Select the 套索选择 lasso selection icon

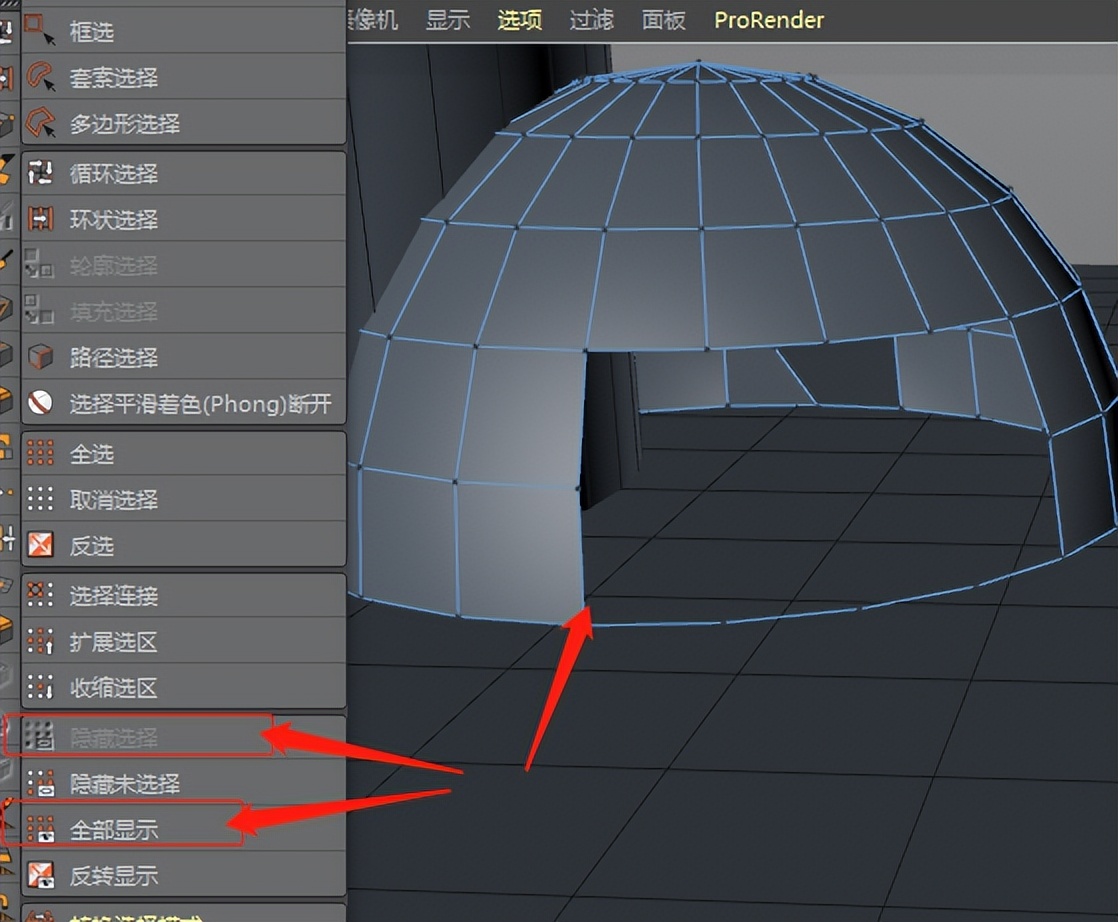coord(42,77)
